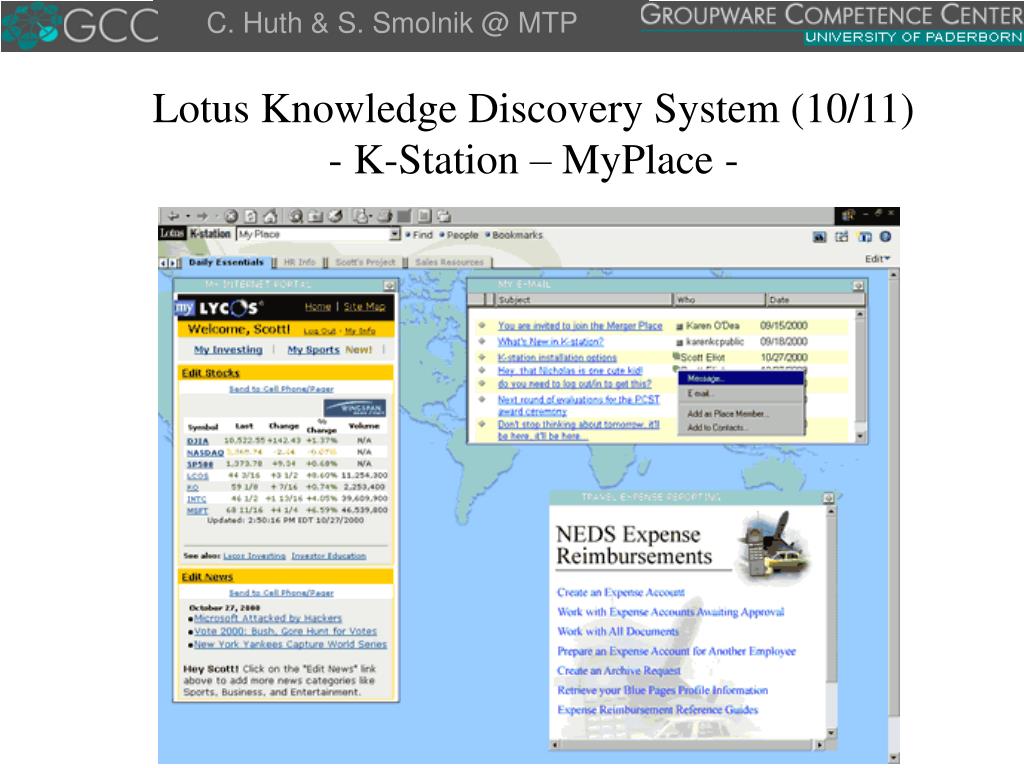Click the Subject column header in My E-Mail
The width and height of the screenshot is (1024, 768).
(x=583, y=300)
